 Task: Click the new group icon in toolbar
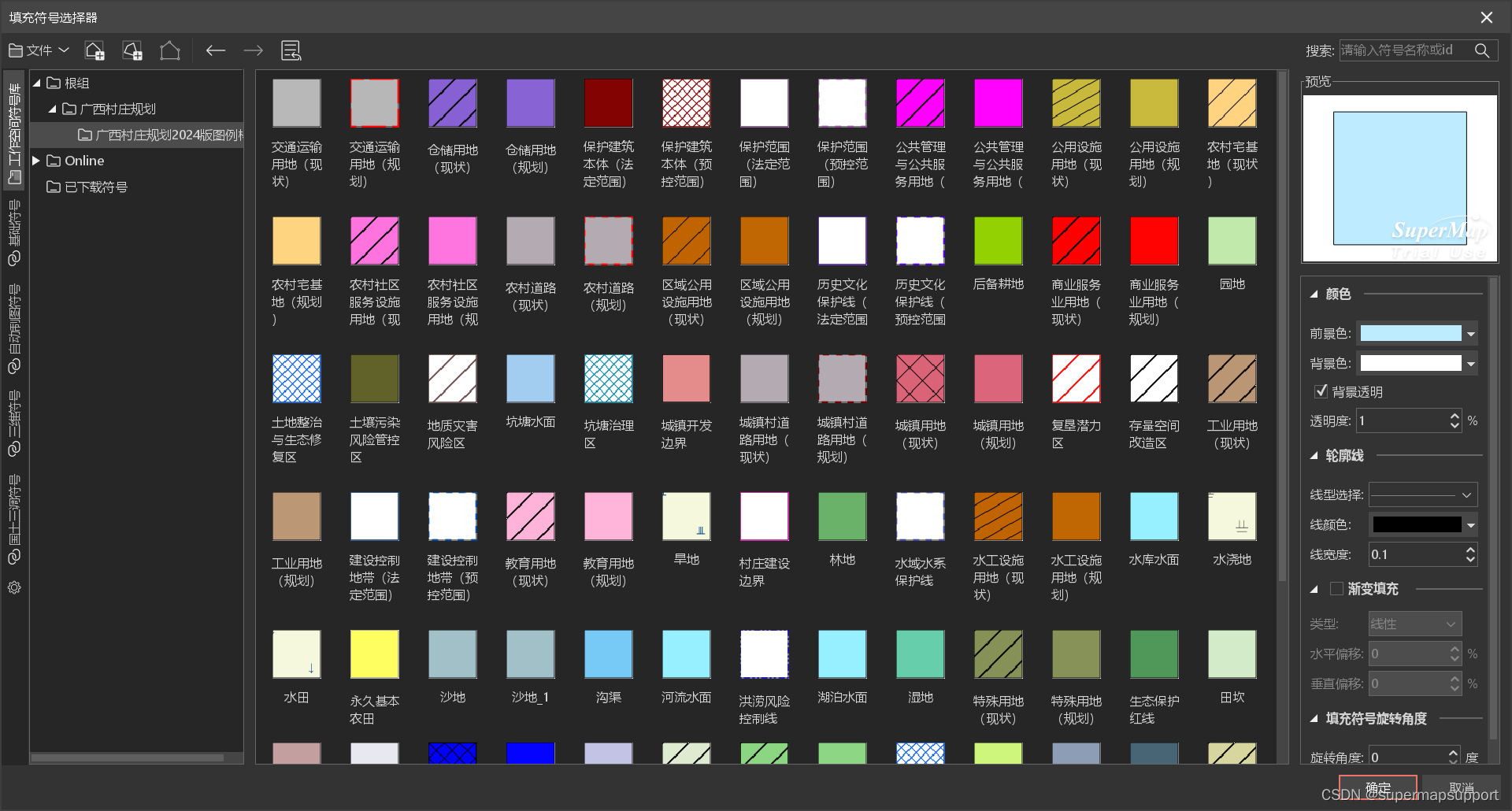[132, 51]
